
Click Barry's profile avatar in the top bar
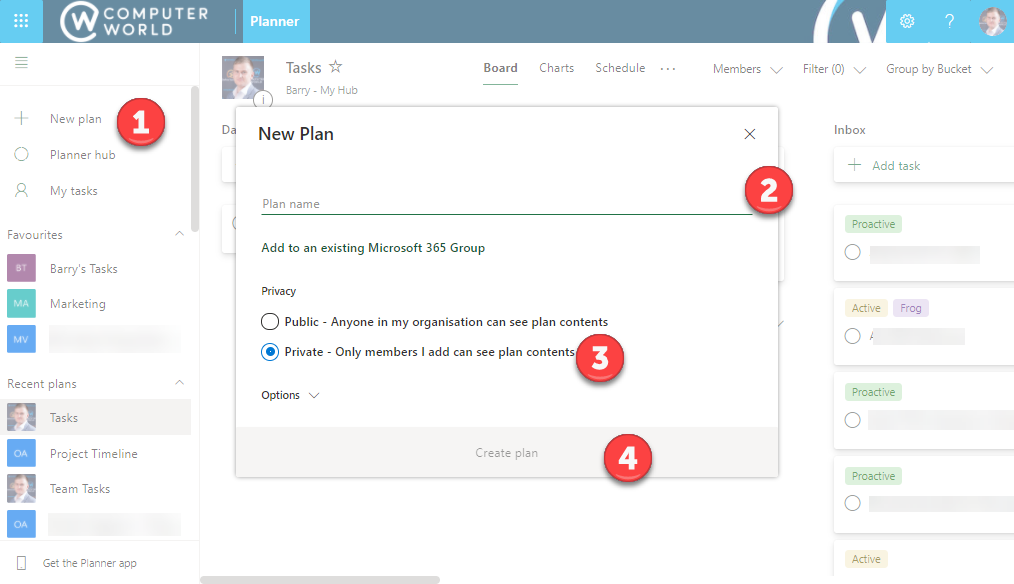click(992, 20)
